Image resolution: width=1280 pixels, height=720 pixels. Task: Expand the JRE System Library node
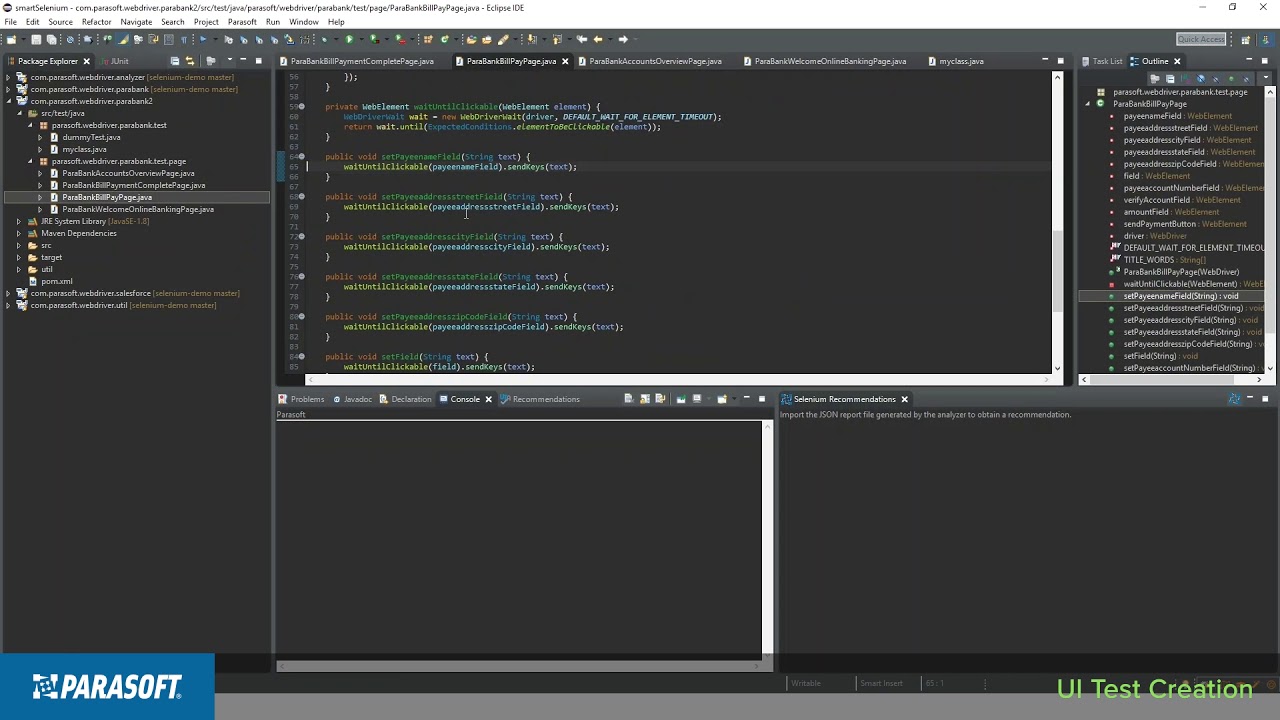click(19, 221)
